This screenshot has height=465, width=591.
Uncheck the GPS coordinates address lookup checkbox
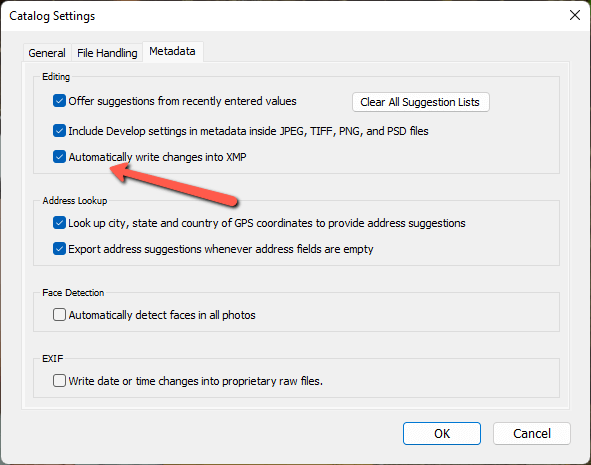59,223
